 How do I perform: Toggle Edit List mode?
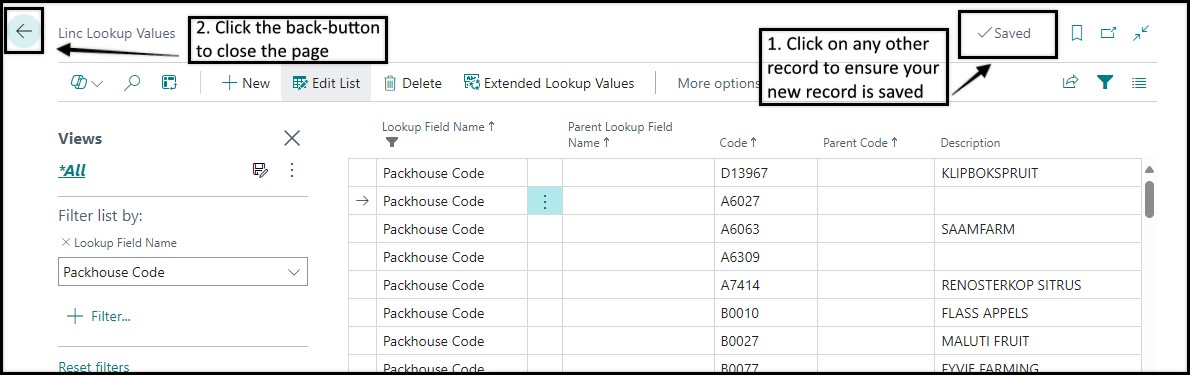pyautogui.click(x=326, y=83)
